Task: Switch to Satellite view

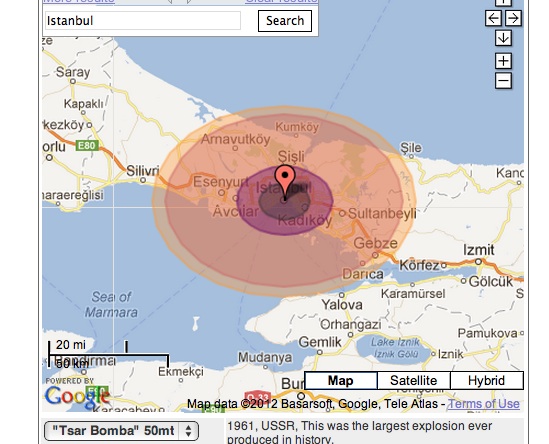Action: [414, 381]
